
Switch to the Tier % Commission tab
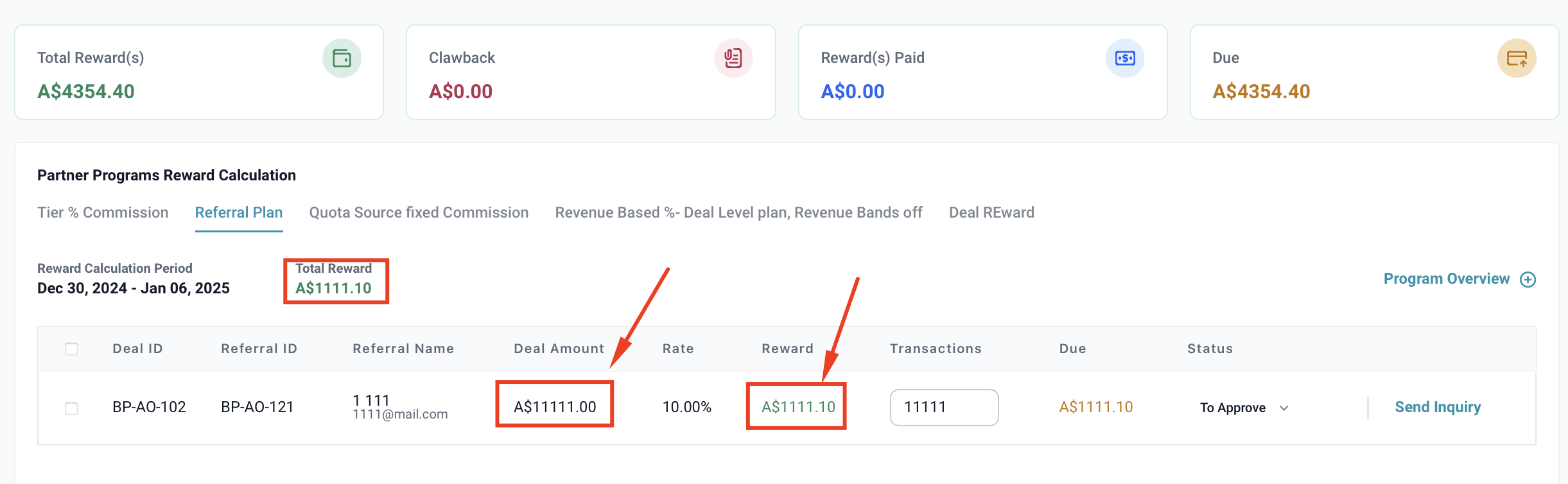pos(103,212)
